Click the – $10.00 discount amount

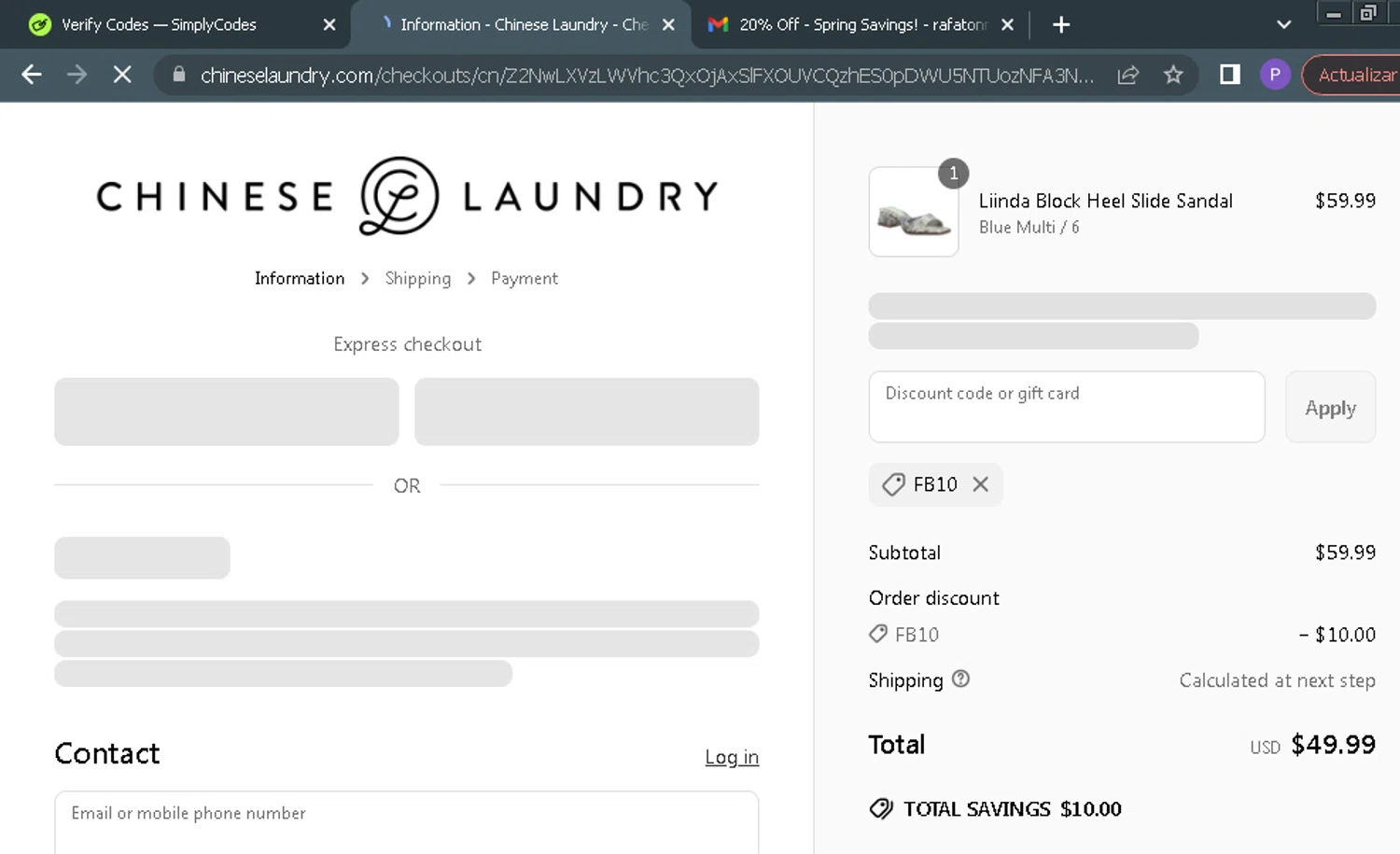1337,635
